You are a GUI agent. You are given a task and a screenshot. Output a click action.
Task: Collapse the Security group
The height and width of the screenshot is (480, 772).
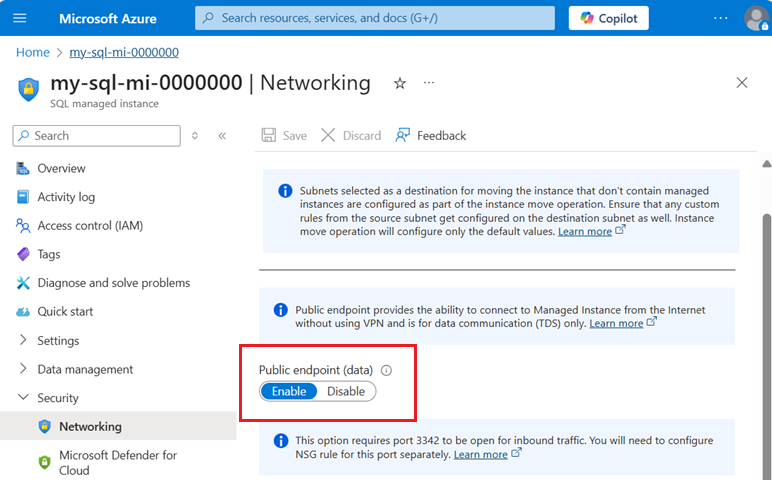(58, 398)
